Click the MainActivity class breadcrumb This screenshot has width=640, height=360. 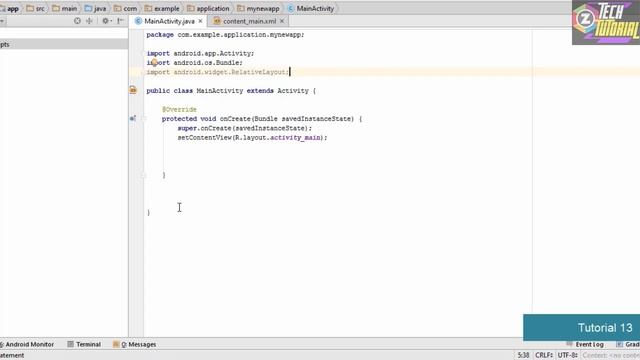(x=311, y=8)
